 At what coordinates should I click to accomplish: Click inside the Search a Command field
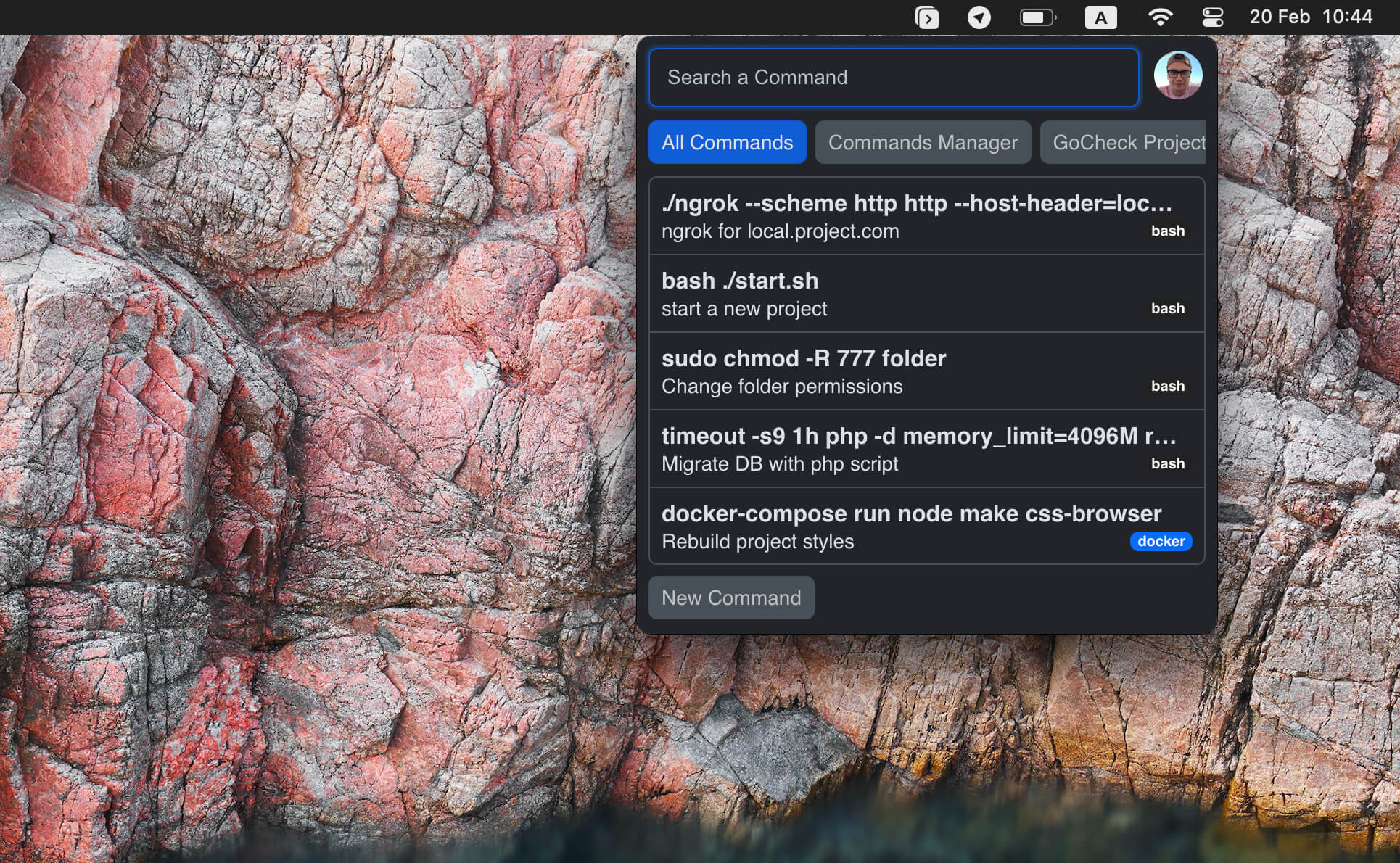point(894,78)
